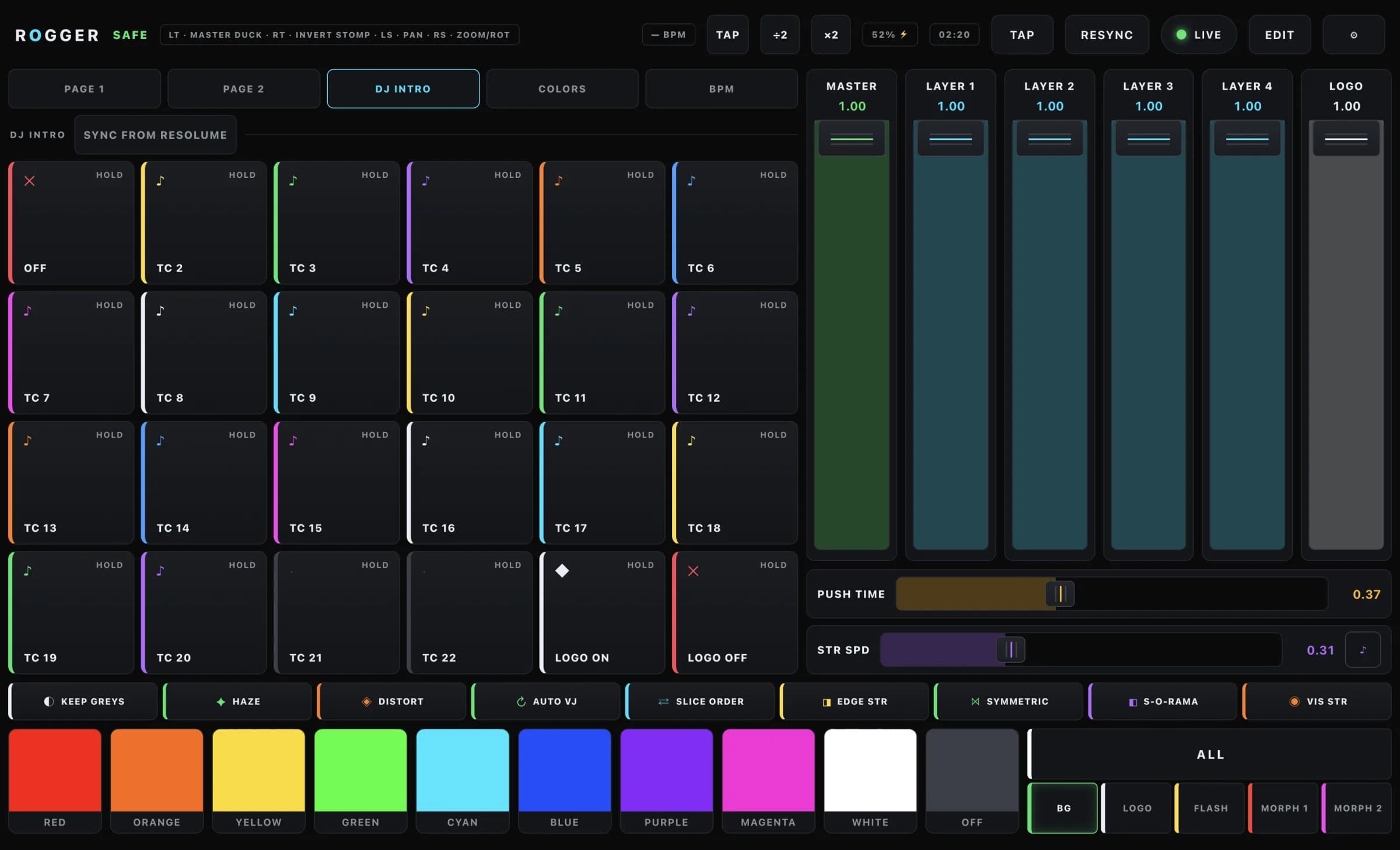Select MORPH 2 color target
This screenshot has height=850, width=1400.
coord(1357,808)
